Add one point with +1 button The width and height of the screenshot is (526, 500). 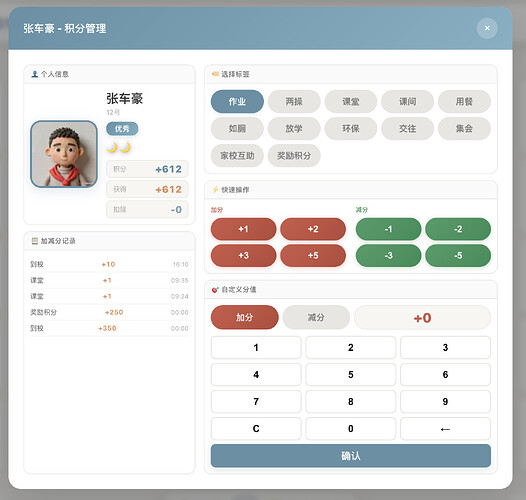pyautogui.click(x=244, y=229)
